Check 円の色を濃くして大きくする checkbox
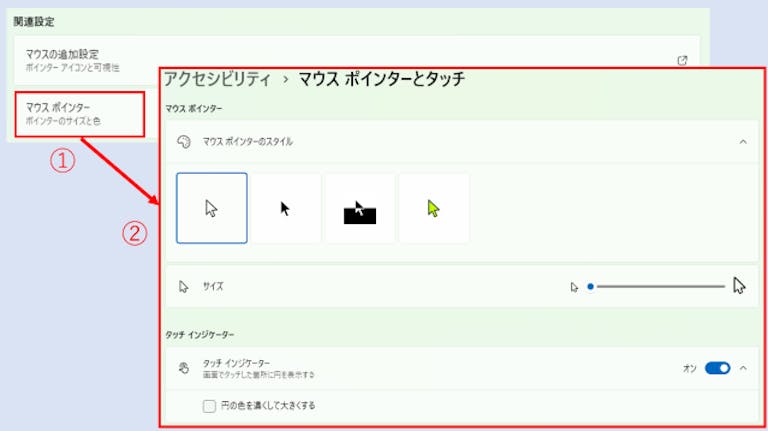 (x=209, y=406)
